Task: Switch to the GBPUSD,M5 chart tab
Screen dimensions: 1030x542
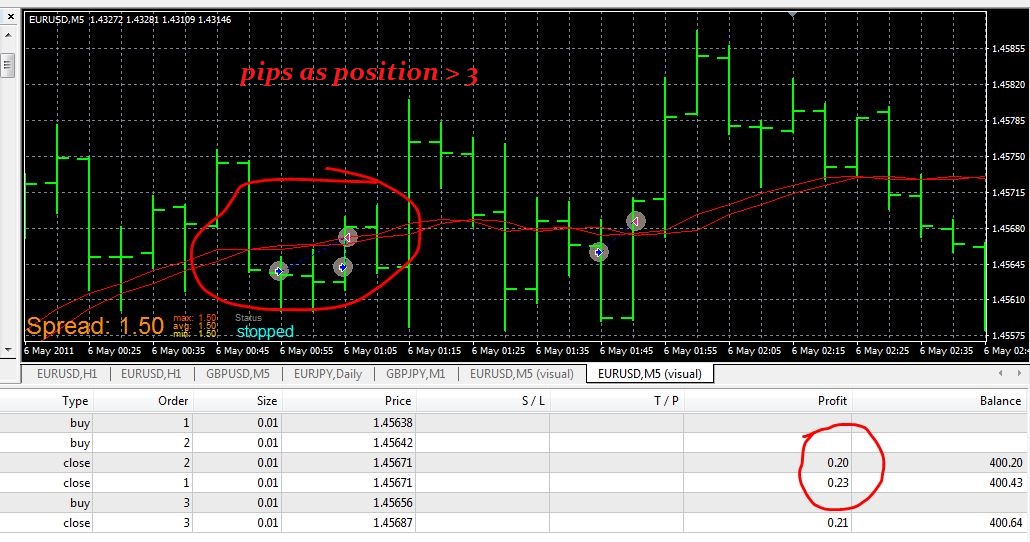Action: pyautogui.click(x=238, y=374)
